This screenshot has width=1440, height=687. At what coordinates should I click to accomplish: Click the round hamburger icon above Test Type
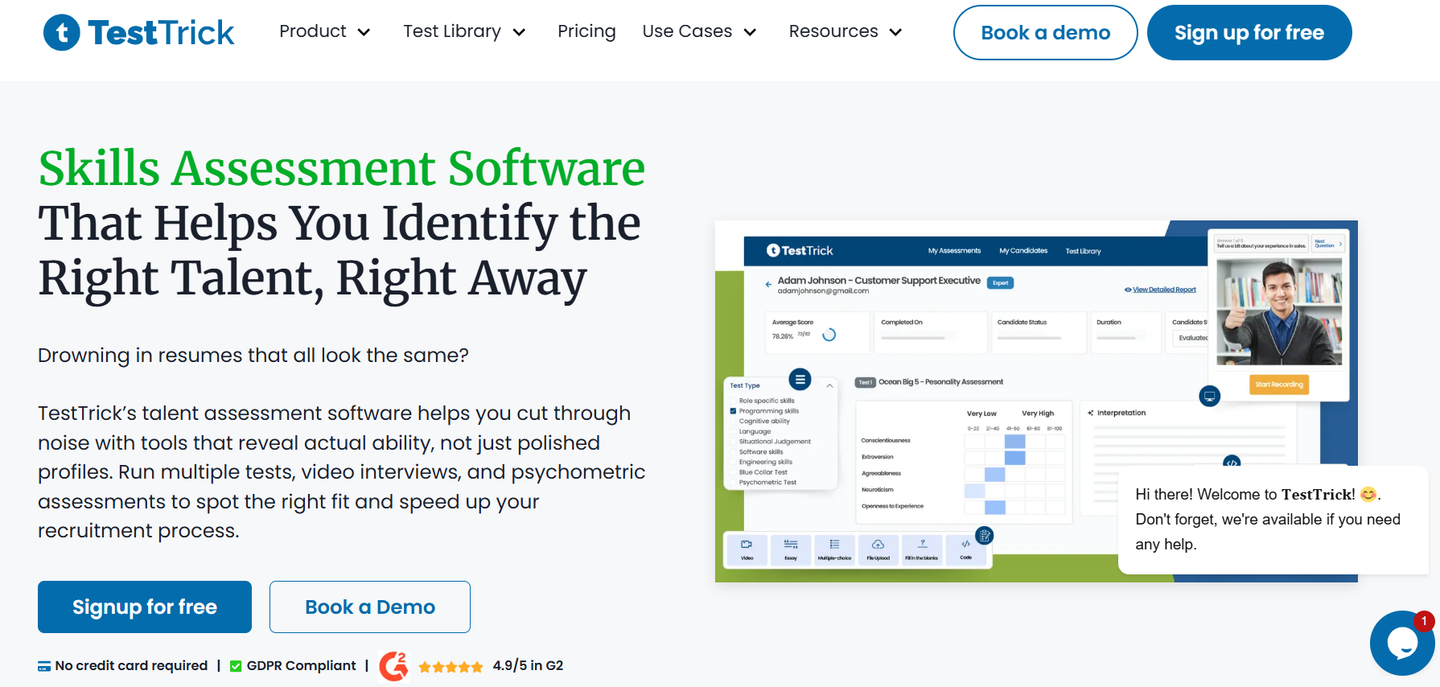[x=800, y=380]
